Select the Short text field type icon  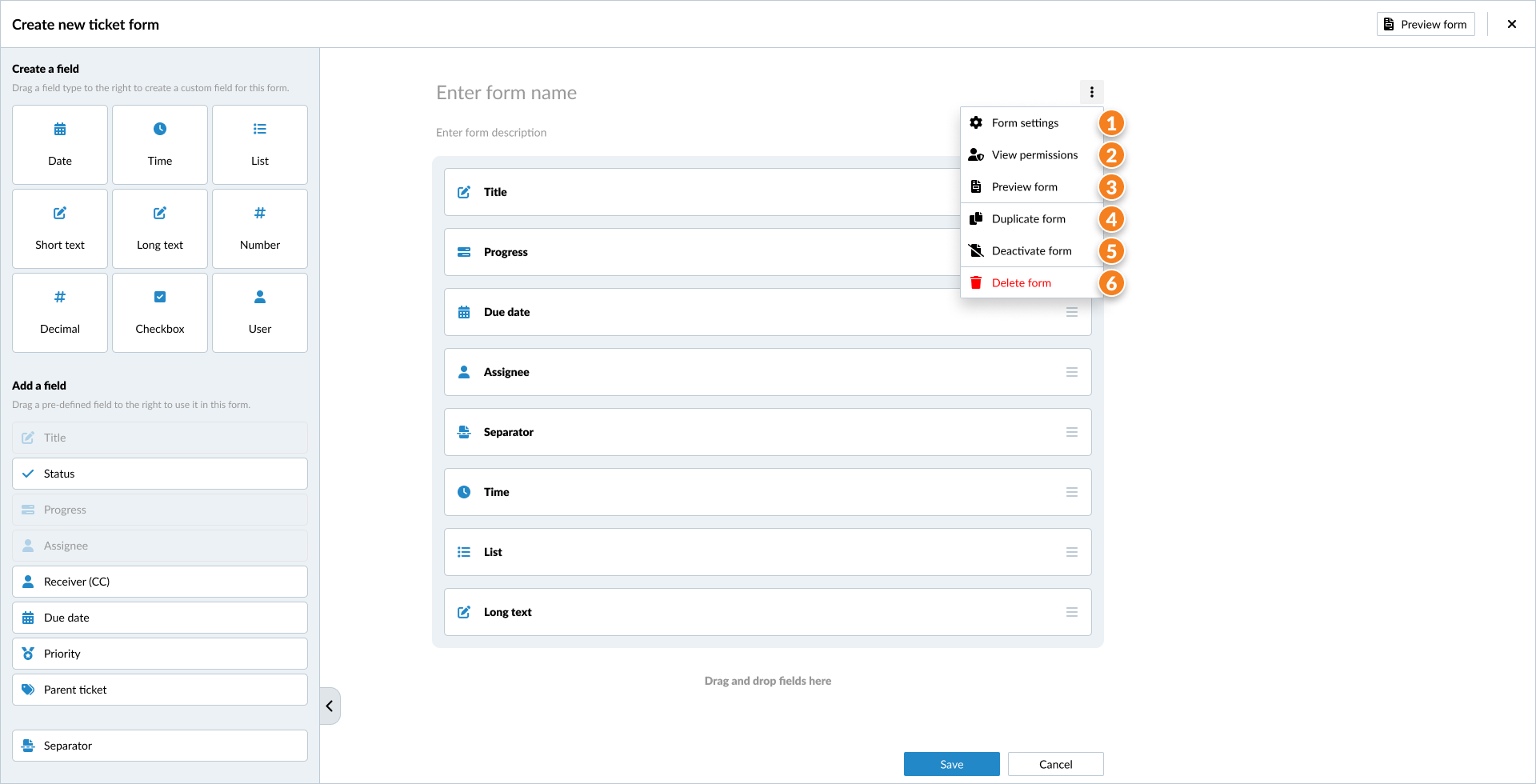59,213
